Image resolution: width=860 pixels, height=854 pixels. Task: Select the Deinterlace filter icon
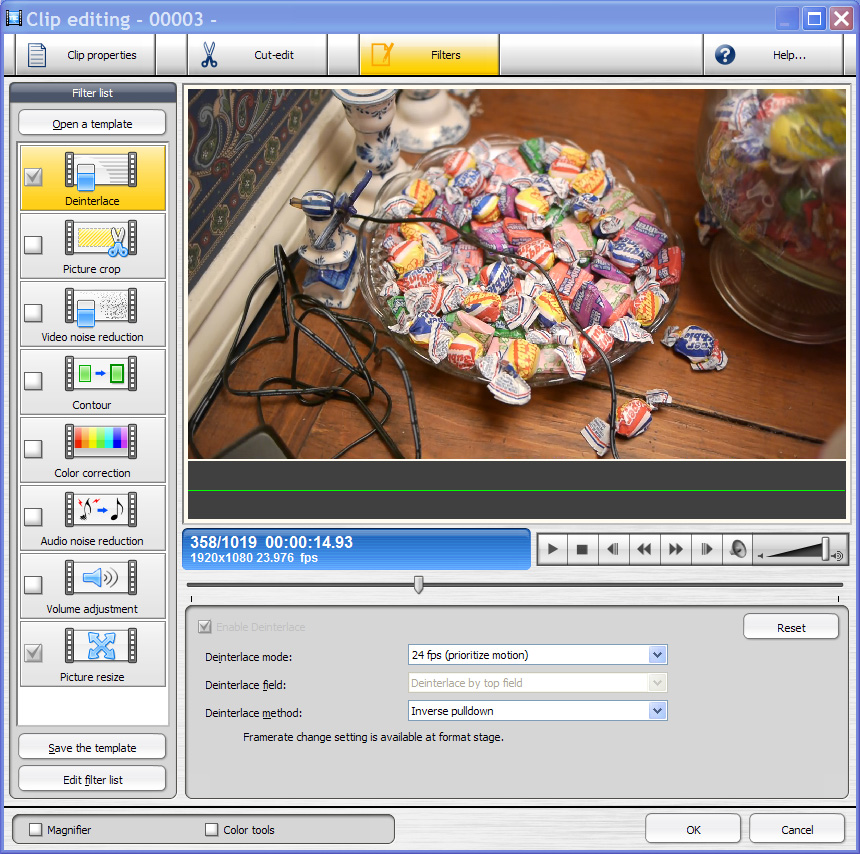pos(101,171)
